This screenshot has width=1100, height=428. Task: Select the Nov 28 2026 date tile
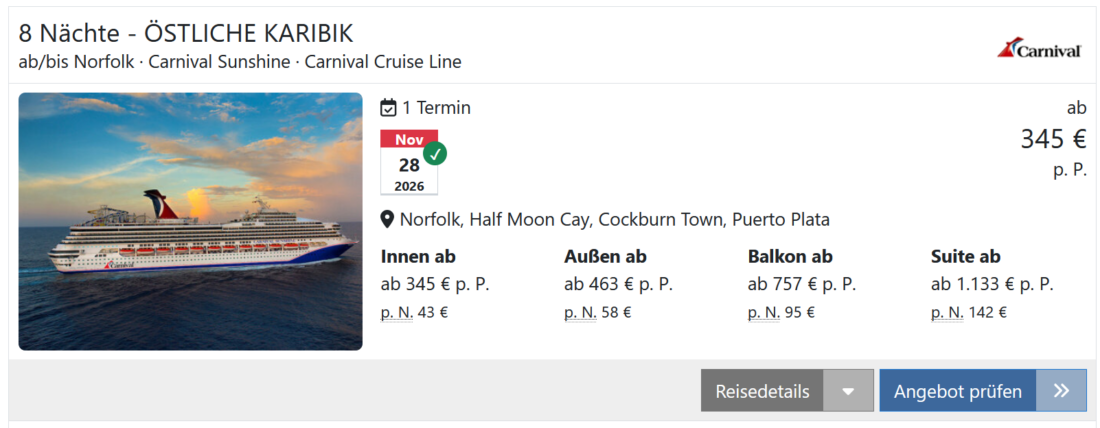409,163
